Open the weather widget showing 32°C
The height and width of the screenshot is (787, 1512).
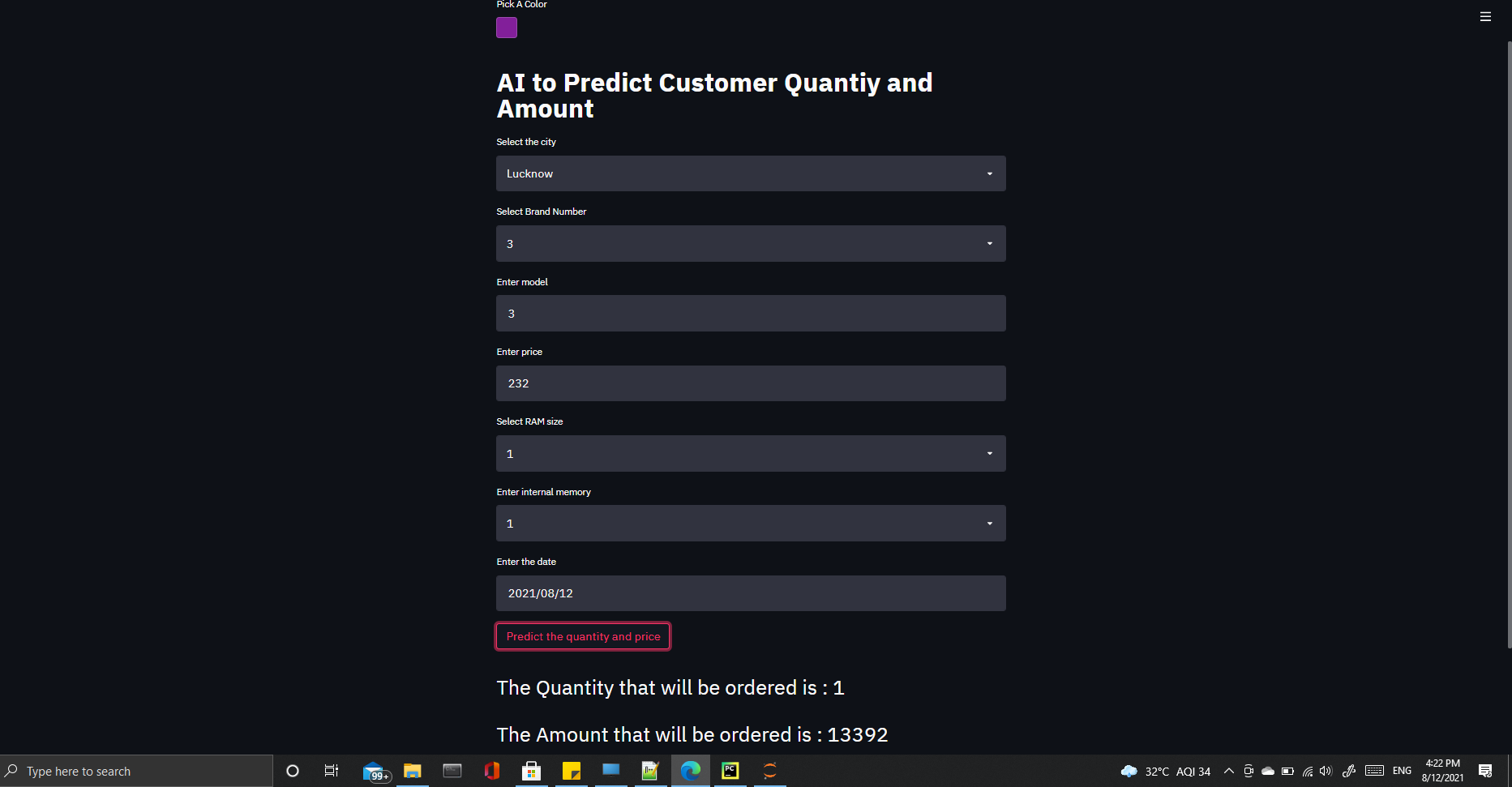point(1144,771)
